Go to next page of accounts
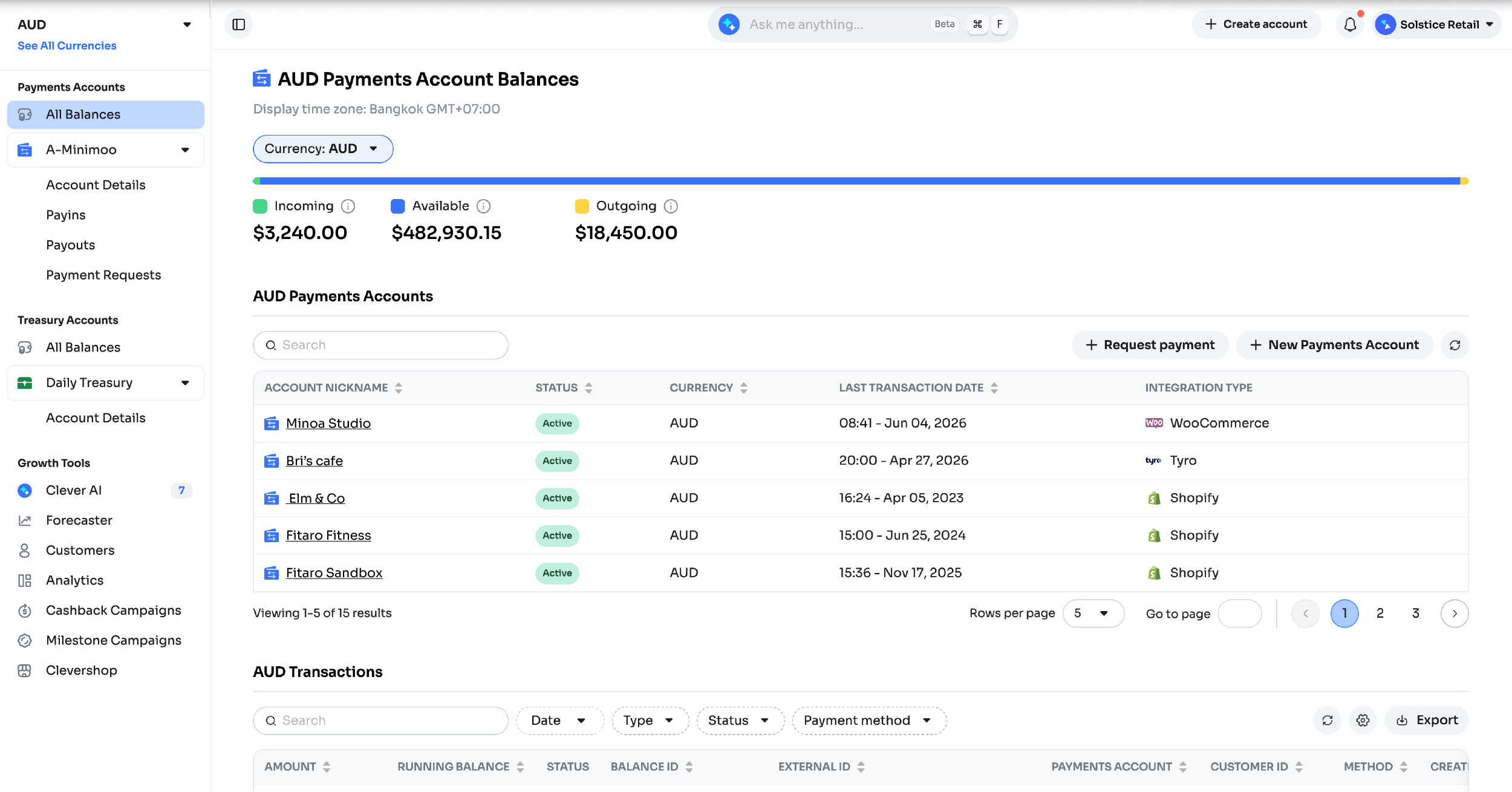This screenshot has width=1512, height=792. pyautogui.click(x=1455, y=614)
